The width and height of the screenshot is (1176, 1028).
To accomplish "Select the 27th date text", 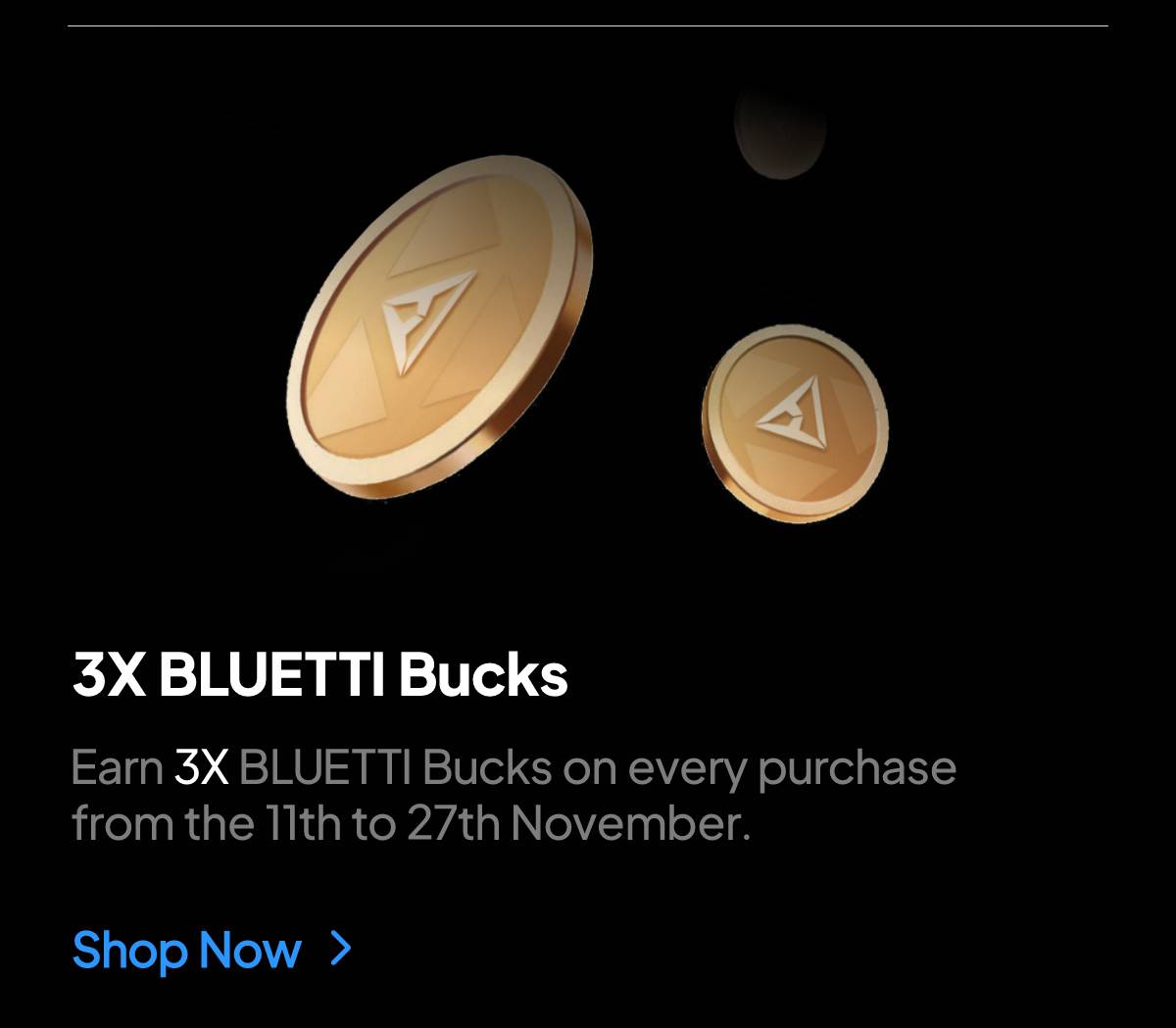I will pos(453,824).
